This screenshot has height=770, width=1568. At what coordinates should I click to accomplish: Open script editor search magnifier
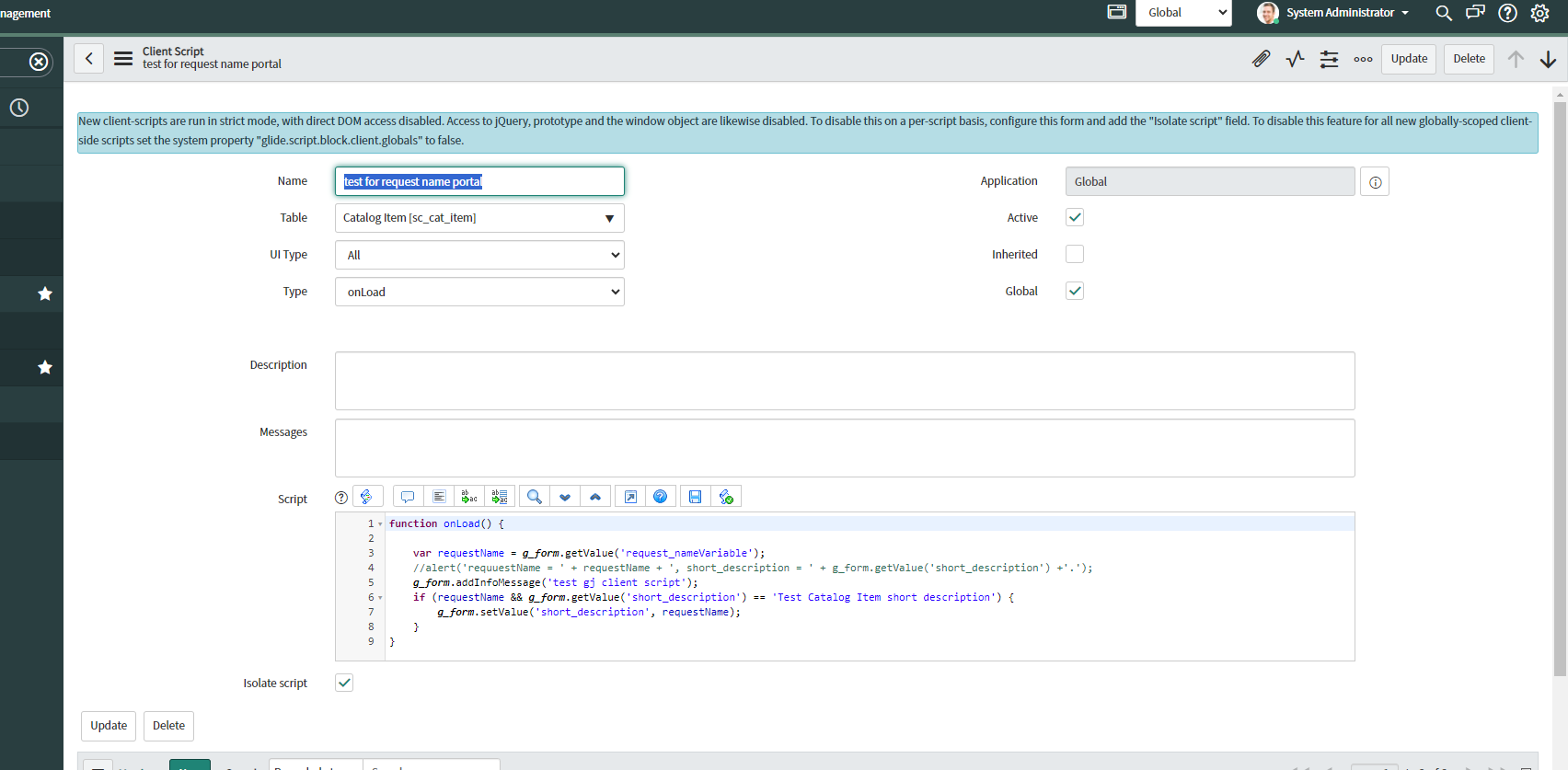pyautogui.click(x=534, y=497)
